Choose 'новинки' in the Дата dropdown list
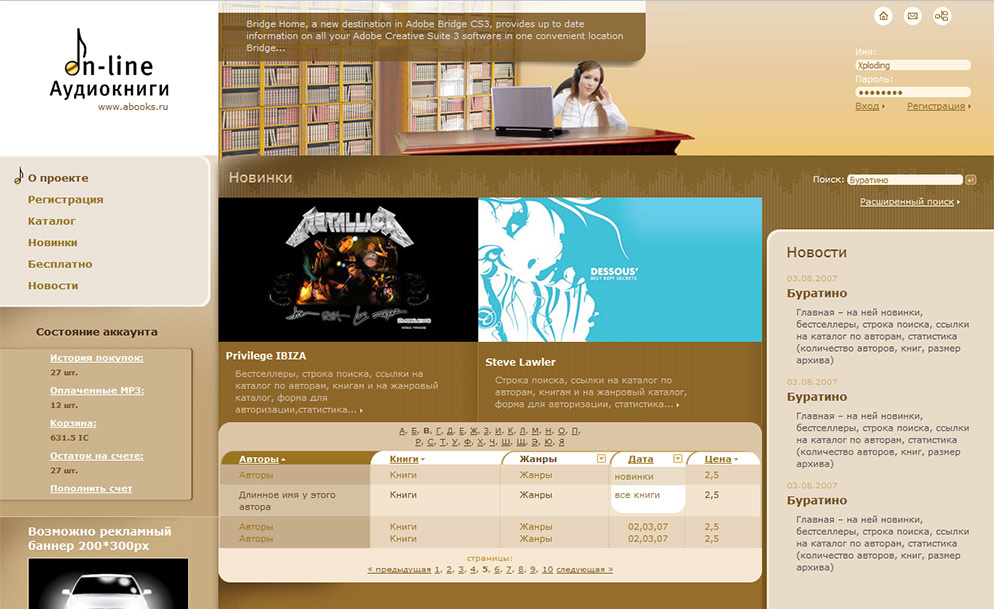The width and height of the screenshot is (994, 609). click(x=634, y=477)
